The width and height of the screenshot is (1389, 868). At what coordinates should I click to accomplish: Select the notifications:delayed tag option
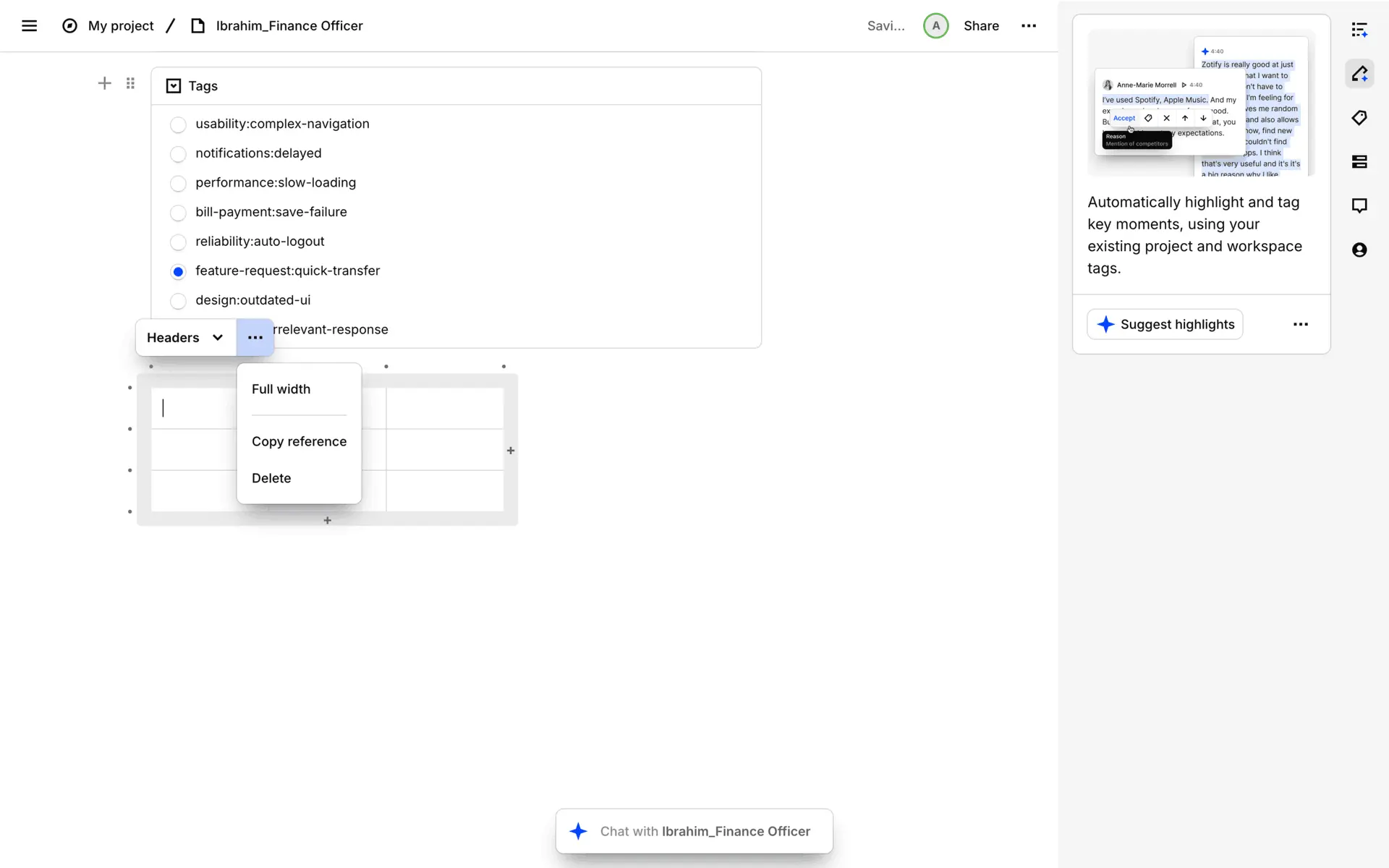point(178,154)
